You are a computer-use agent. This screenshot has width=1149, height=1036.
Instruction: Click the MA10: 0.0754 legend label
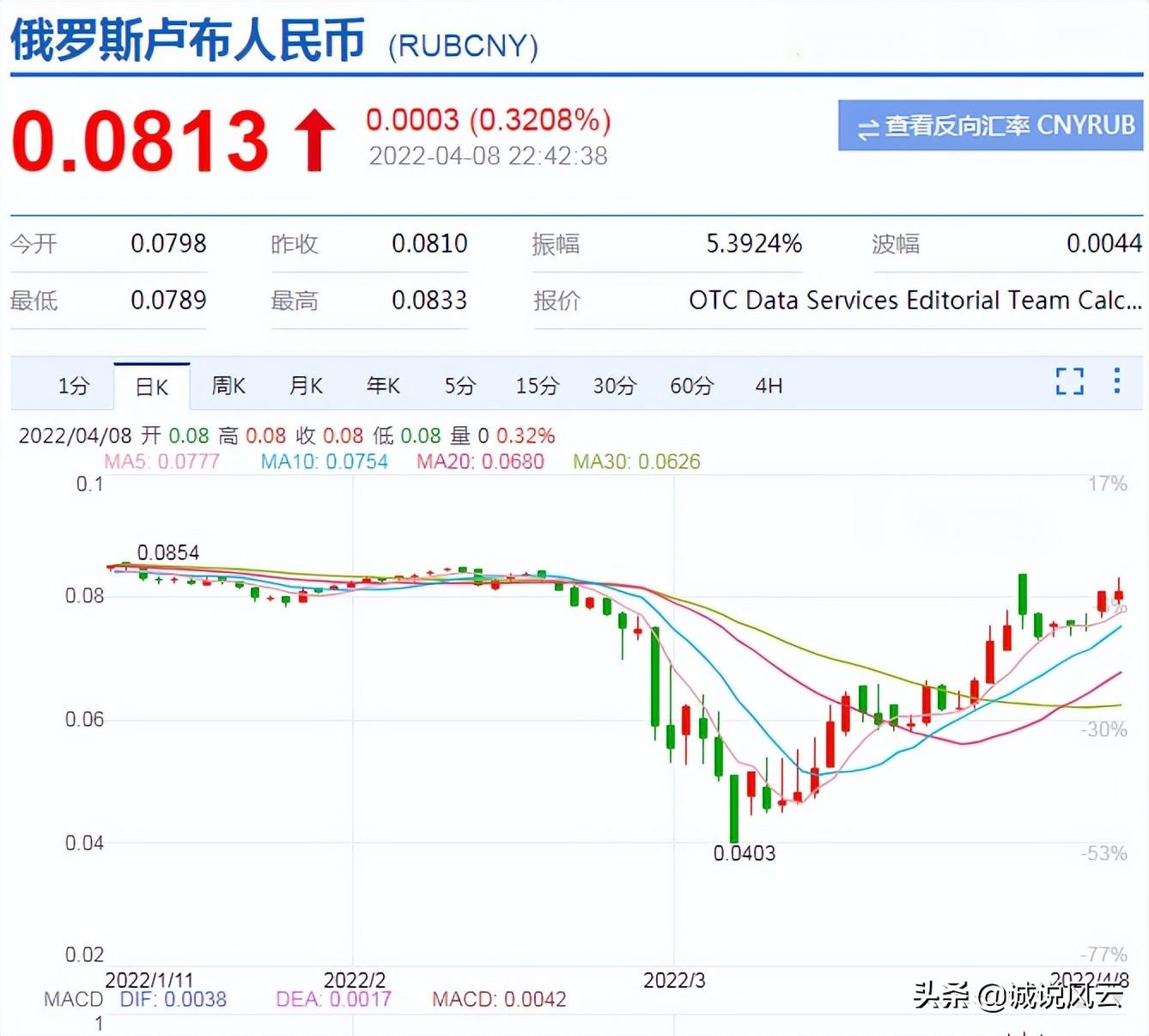[325, 462]
